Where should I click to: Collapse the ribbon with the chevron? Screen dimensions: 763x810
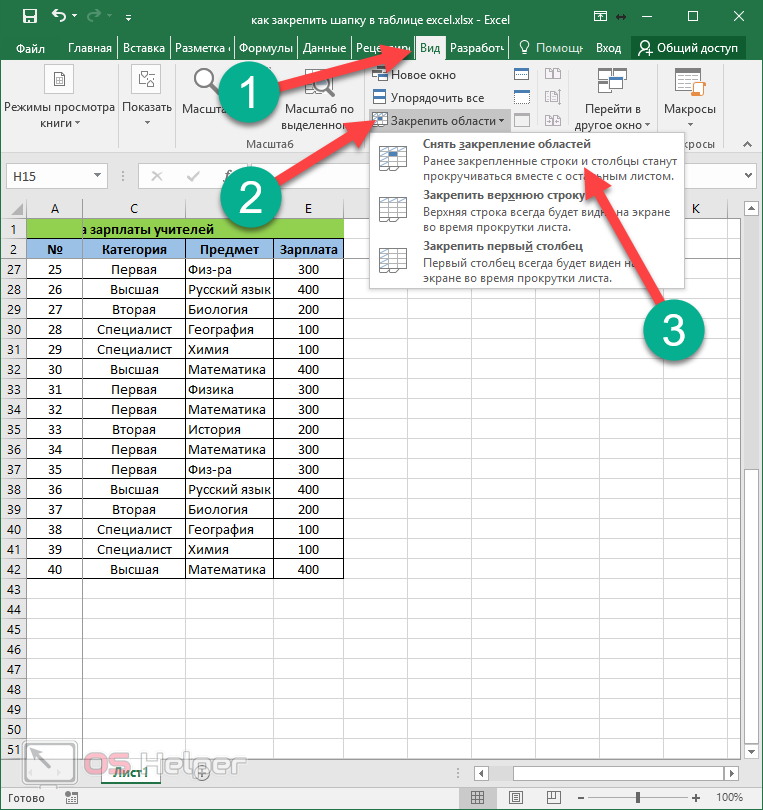[747, 145]
